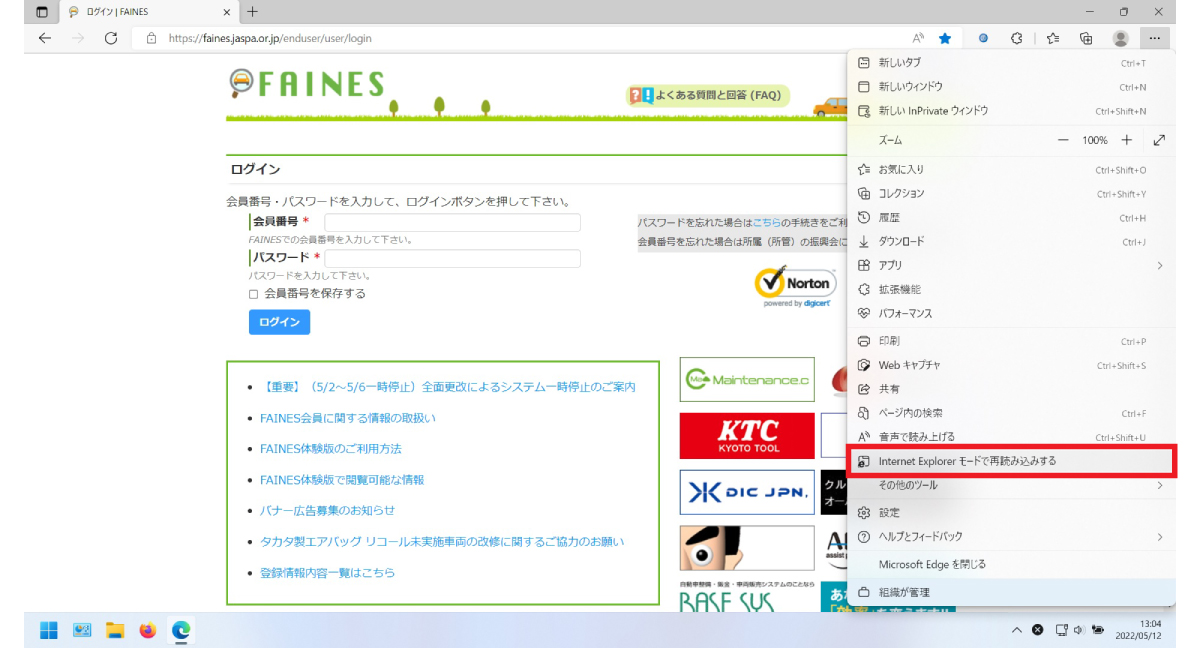Reload in Internet Explorer モード
The height and width of the screenshot is (650, 1200).
tap(1011, 461)
